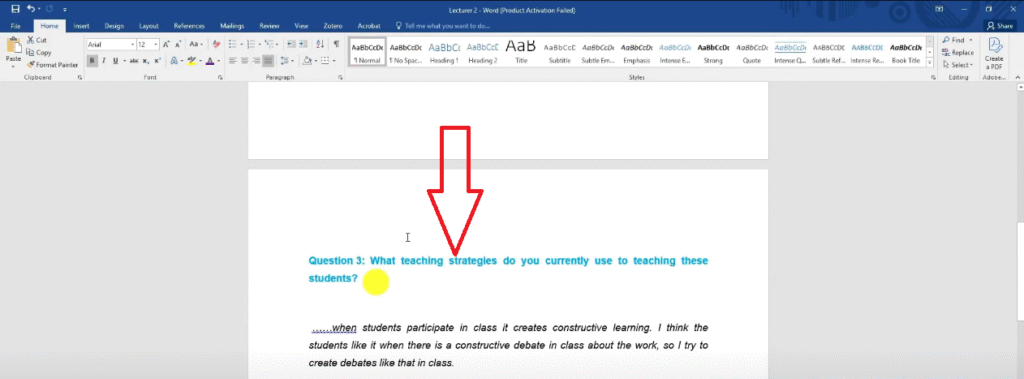Open the Select dropdown in Editing group

(x=957, y=65)
